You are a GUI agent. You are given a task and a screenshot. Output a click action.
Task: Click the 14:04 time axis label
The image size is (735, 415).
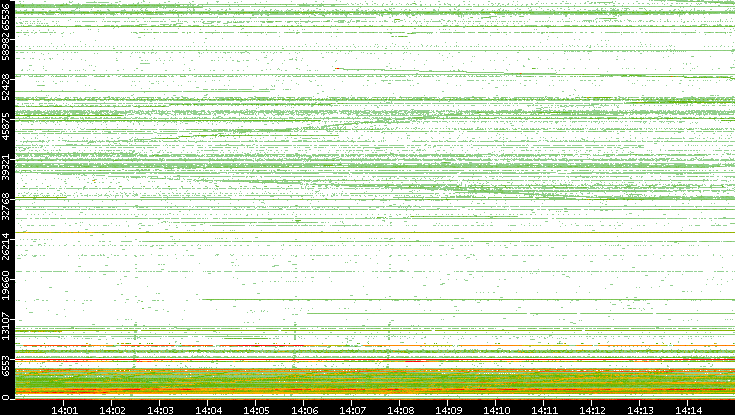click(209, 410)
